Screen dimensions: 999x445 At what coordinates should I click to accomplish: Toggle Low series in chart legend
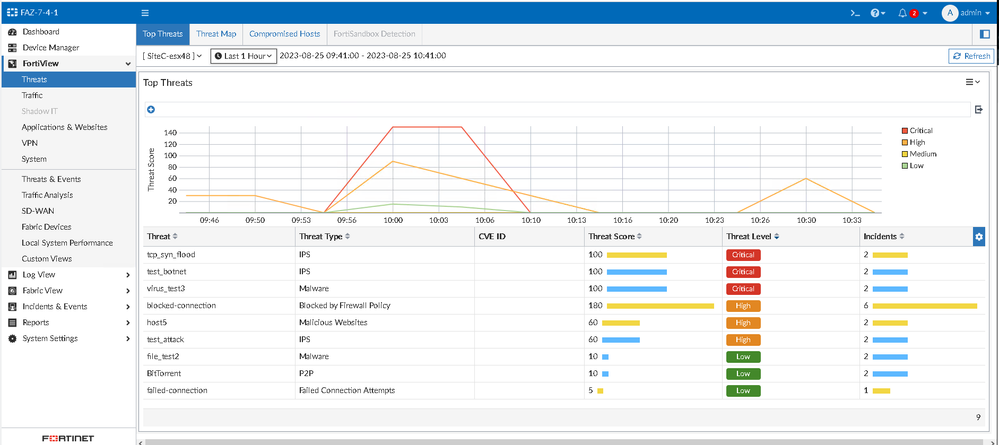point(915,166)
